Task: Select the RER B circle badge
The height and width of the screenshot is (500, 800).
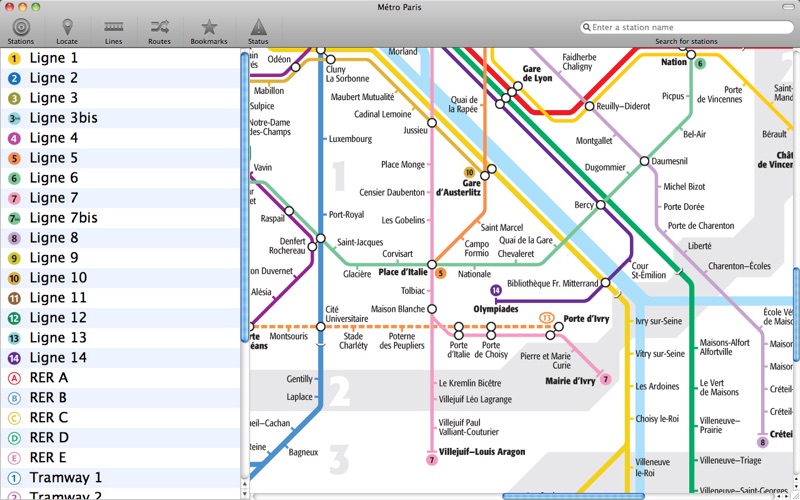Action: click(x=14, y=398)
